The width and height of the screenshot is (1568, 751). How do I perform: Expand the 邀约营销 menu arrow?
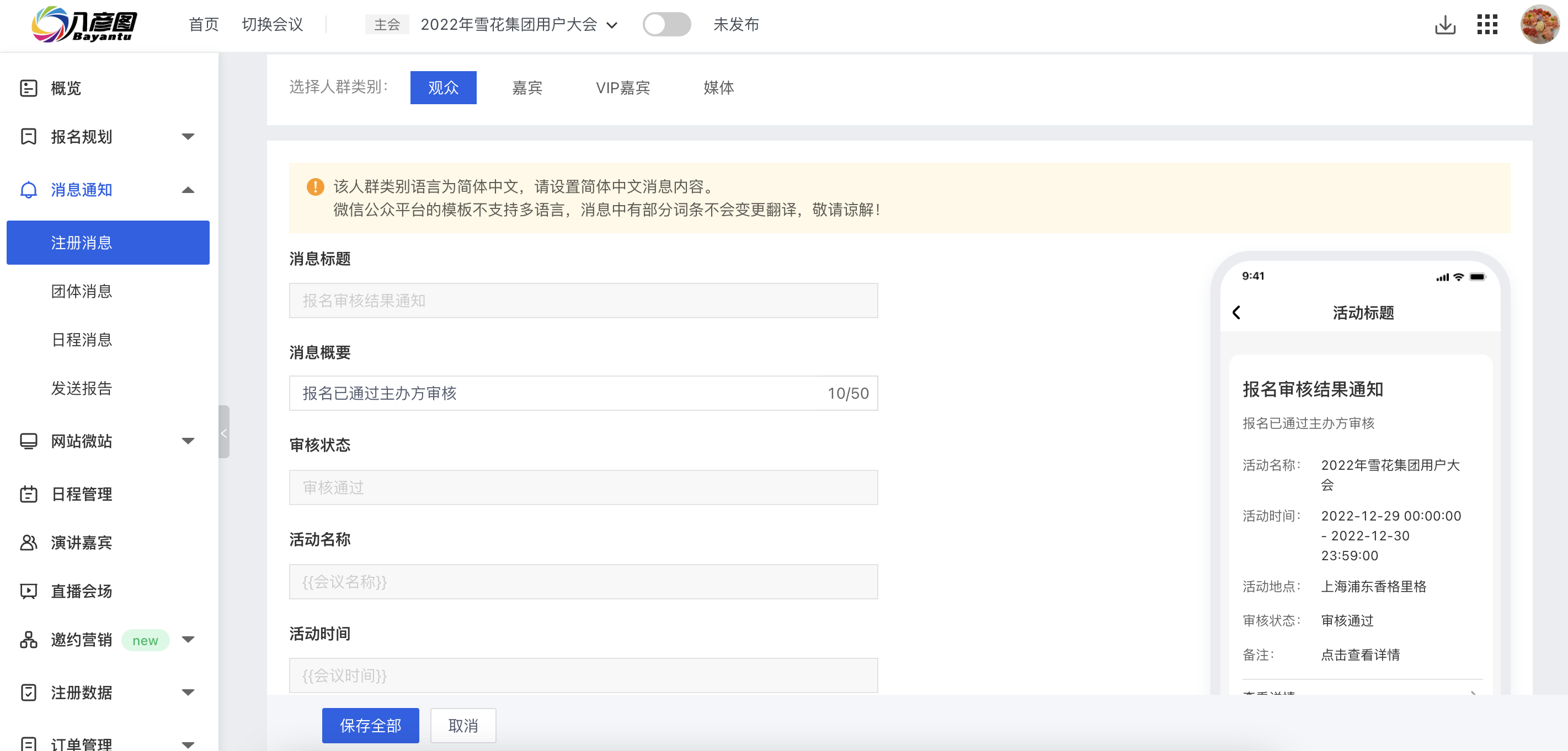188,639
